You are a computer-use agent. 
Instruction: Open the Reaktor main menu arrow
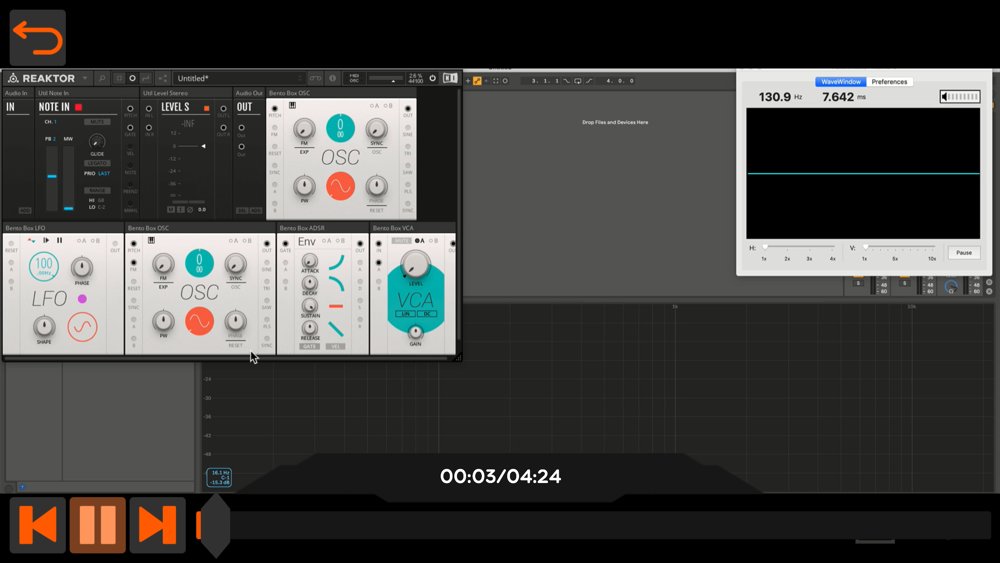(85, 78)
